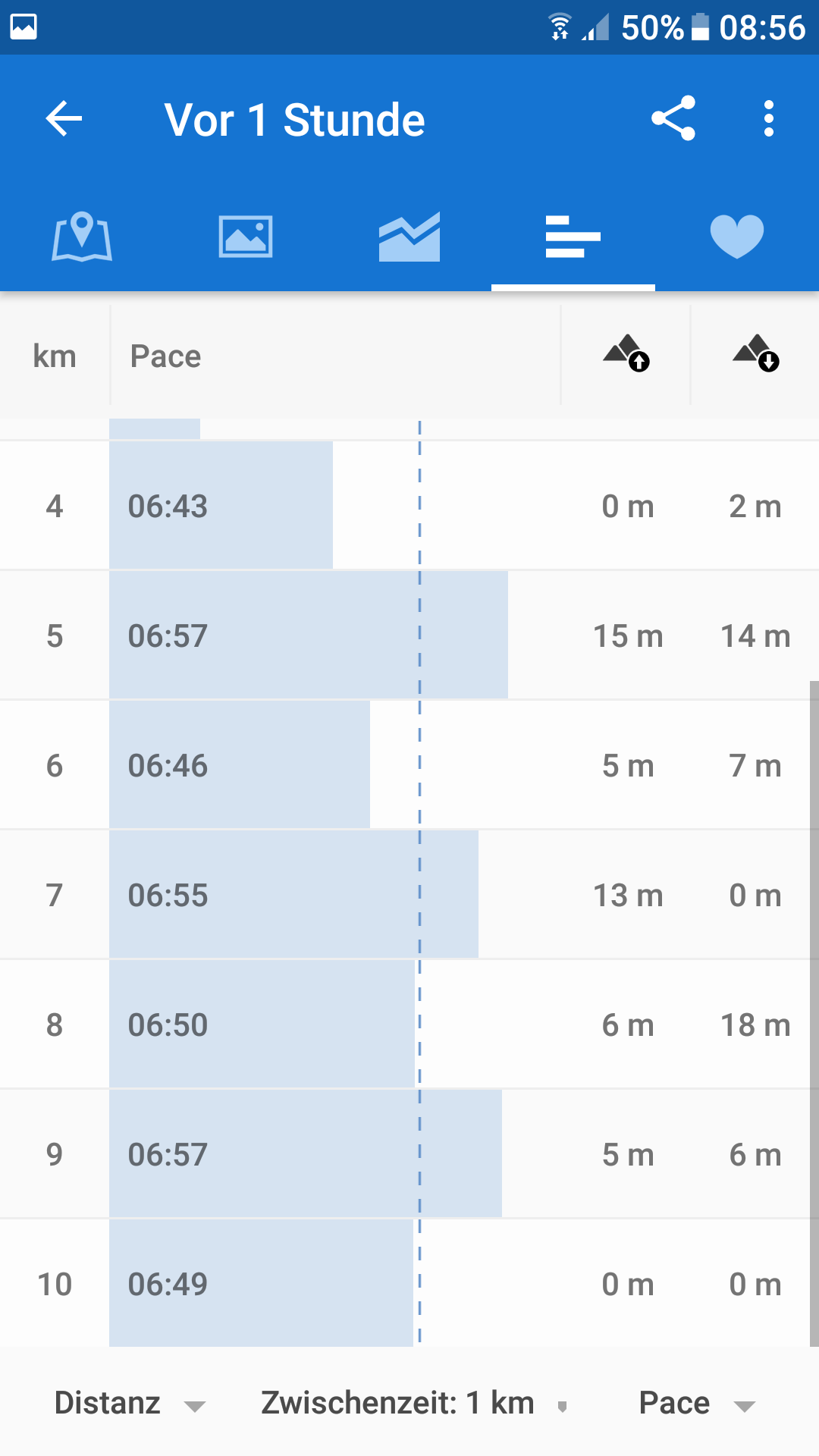819x1456 pixels.
Task: Tap the elevation loss column icon
Action: (756, 354)
